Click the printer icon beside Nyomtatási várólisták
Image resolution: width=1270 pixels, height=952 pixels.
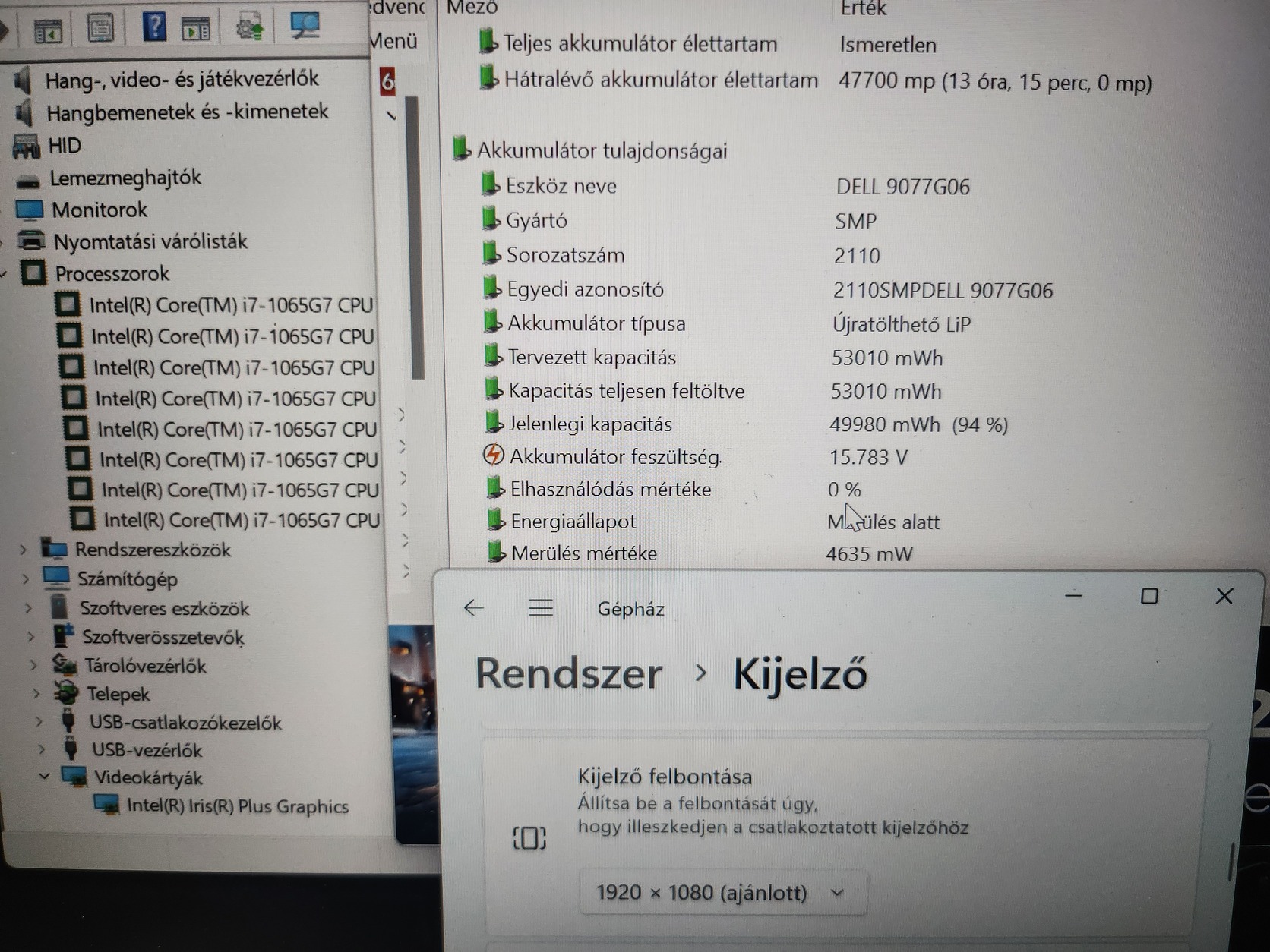pyautogui.click(x=32, y=241)
